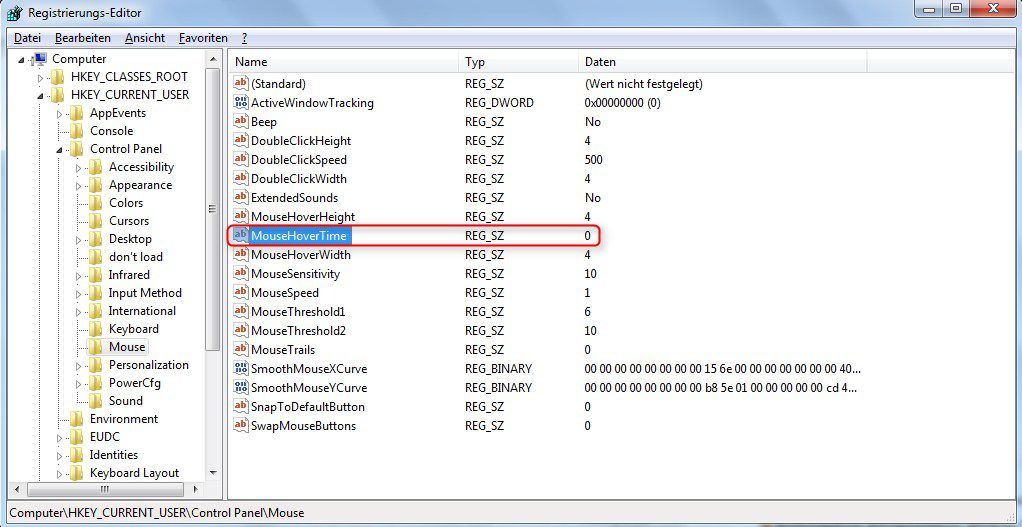This screenshot has width=1022, height=527.
Task: Click the HKEY_CLASSES_ROOT folder icon
Action: point(58,77)
